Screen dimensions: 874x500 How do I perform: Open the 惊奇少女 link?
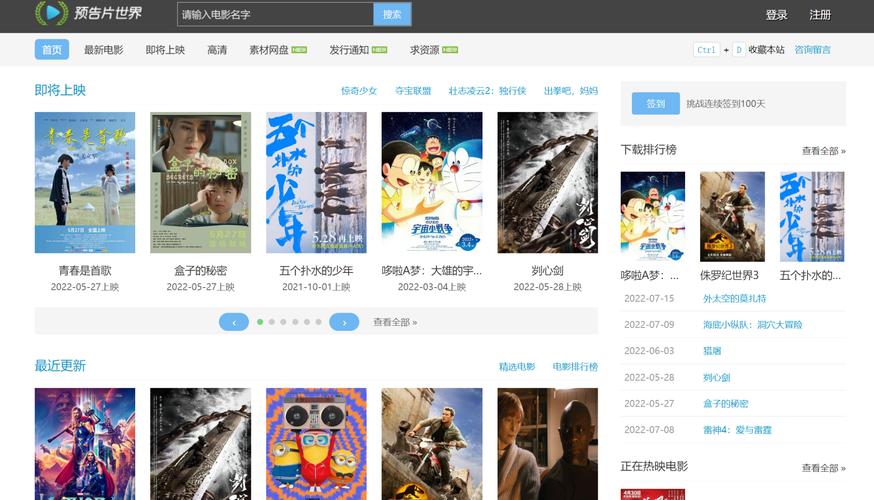(359, 91)
